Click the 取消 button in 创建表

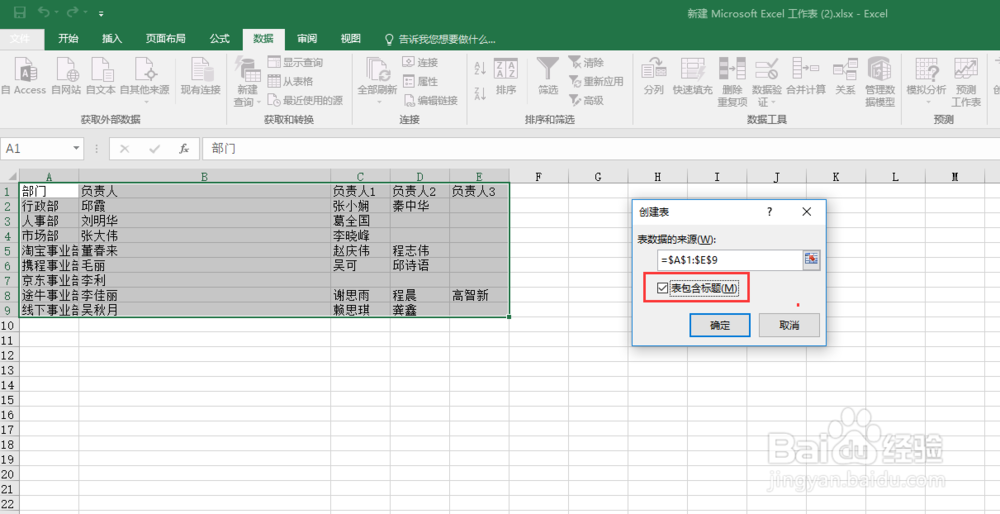click(x=789, y=325)
